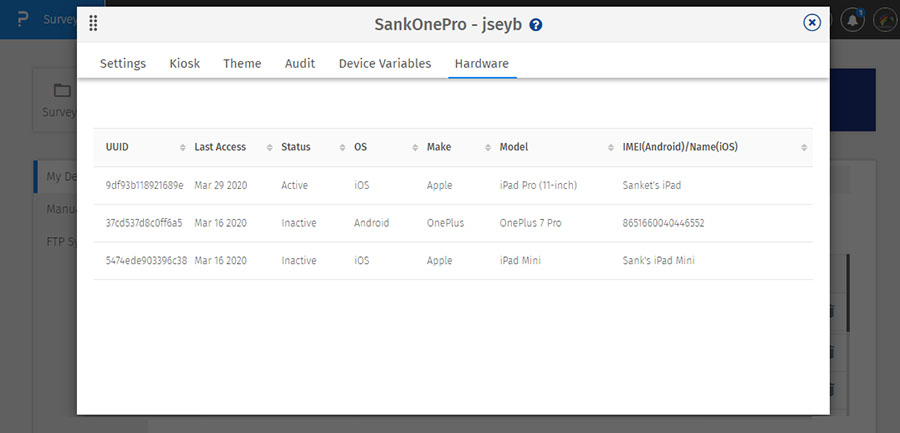900x433 pixels.
Task: Click the OnePlus make cell
Action: (x=445, y=223)
